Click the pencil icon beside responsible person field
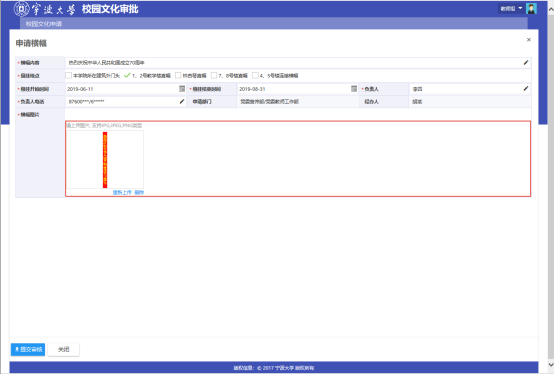This screenshot has width=554, height=374. point(526,89)
